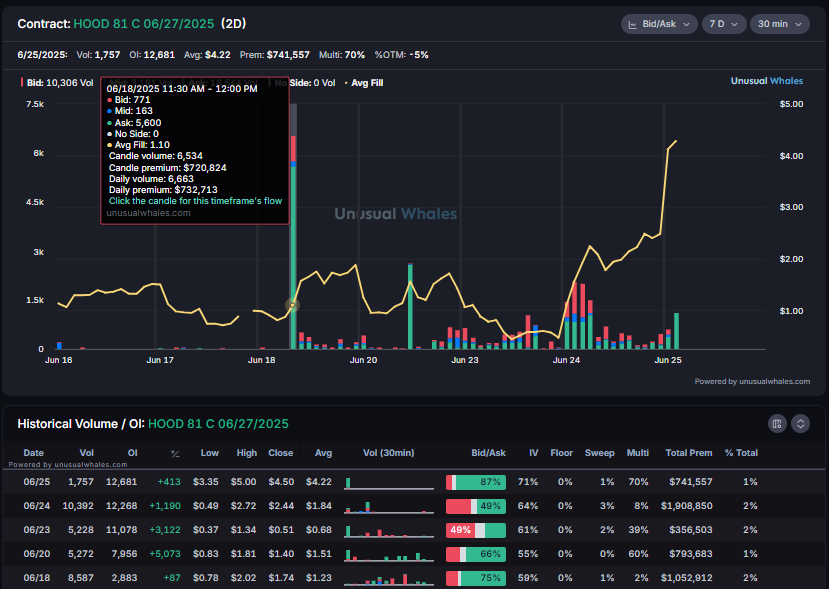Image resolution: width=829 pixels, height=589 pixels.
Task: Click the 66% bid/ask bar in the 06/20 row
Action: (x=476, y=554)
